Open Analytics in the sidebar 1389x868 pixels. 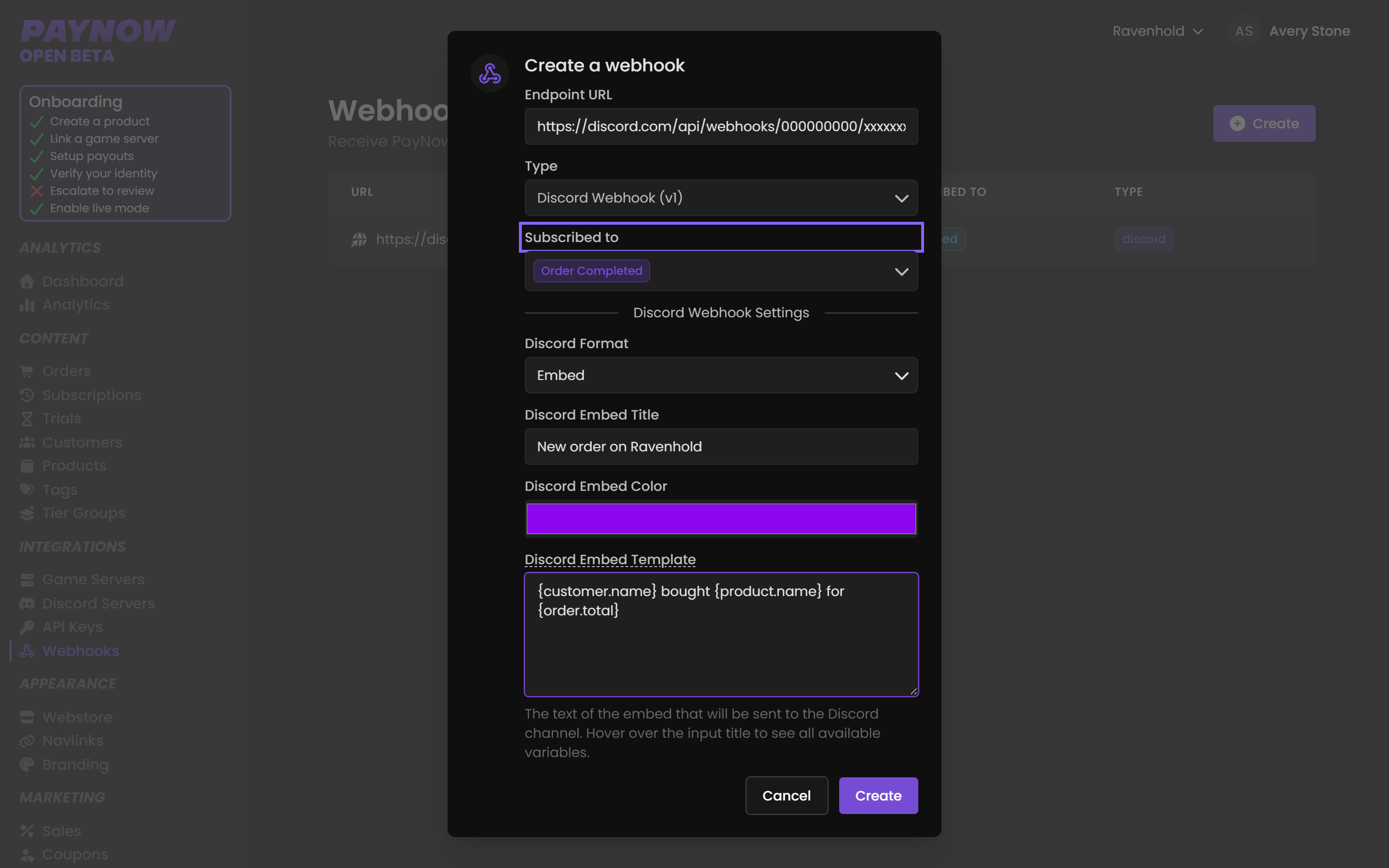pos(76,305)
